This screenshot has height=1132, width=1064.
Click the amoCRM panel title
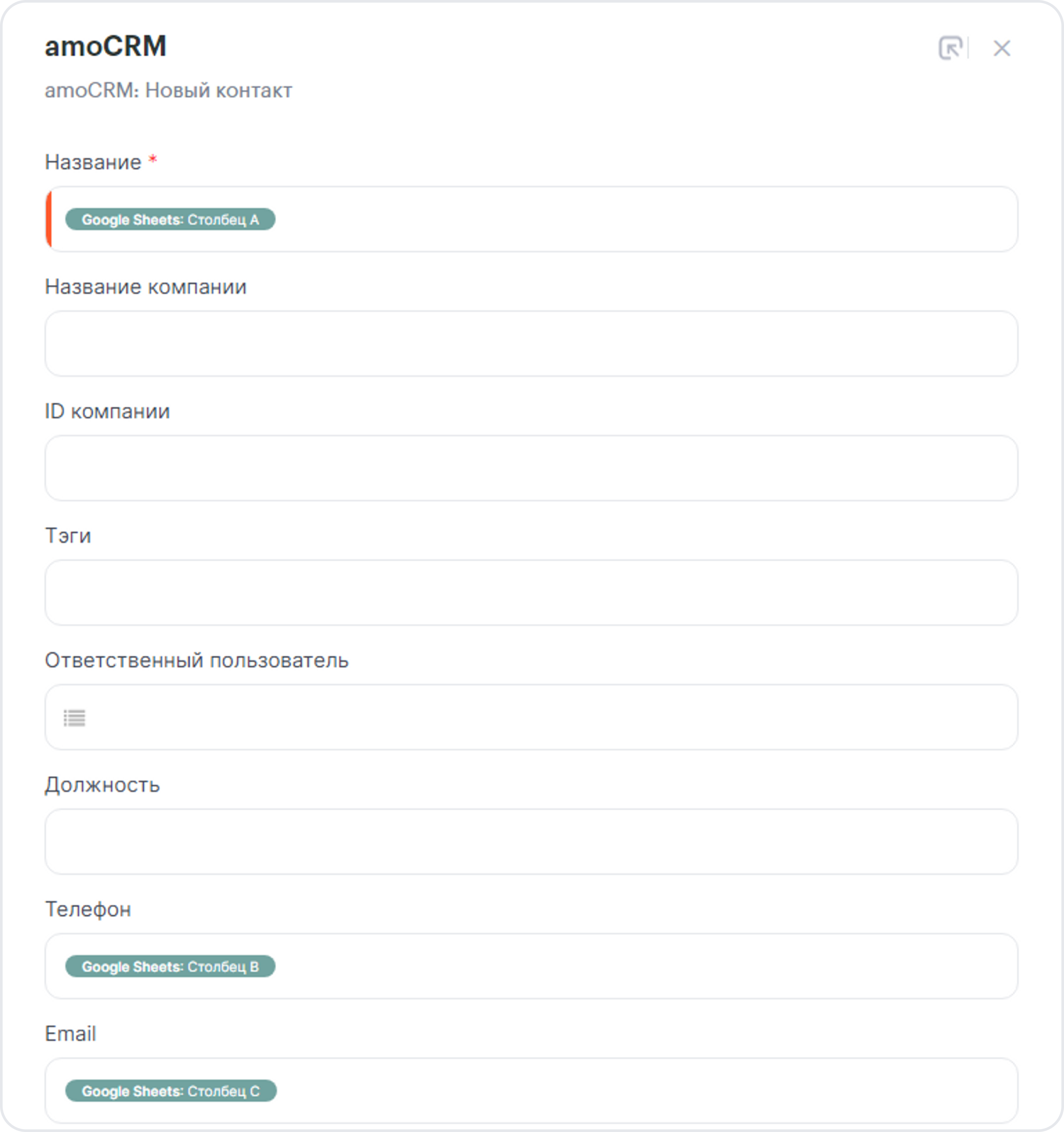pyautogui.click(x=106, y=46)
